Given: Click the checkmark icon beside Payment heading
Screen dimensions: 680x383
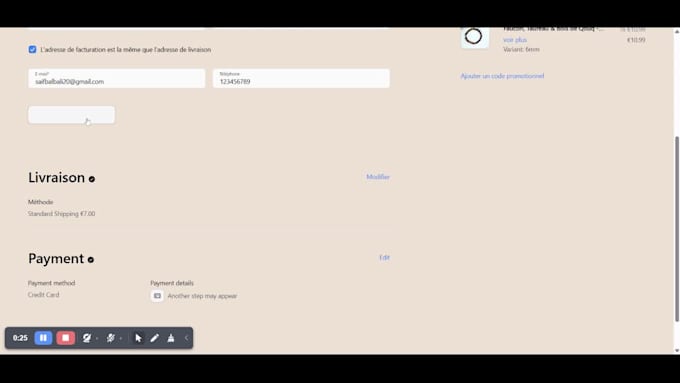Looking at the screenshot, I should pyautogui.click(x=91, y=259).
